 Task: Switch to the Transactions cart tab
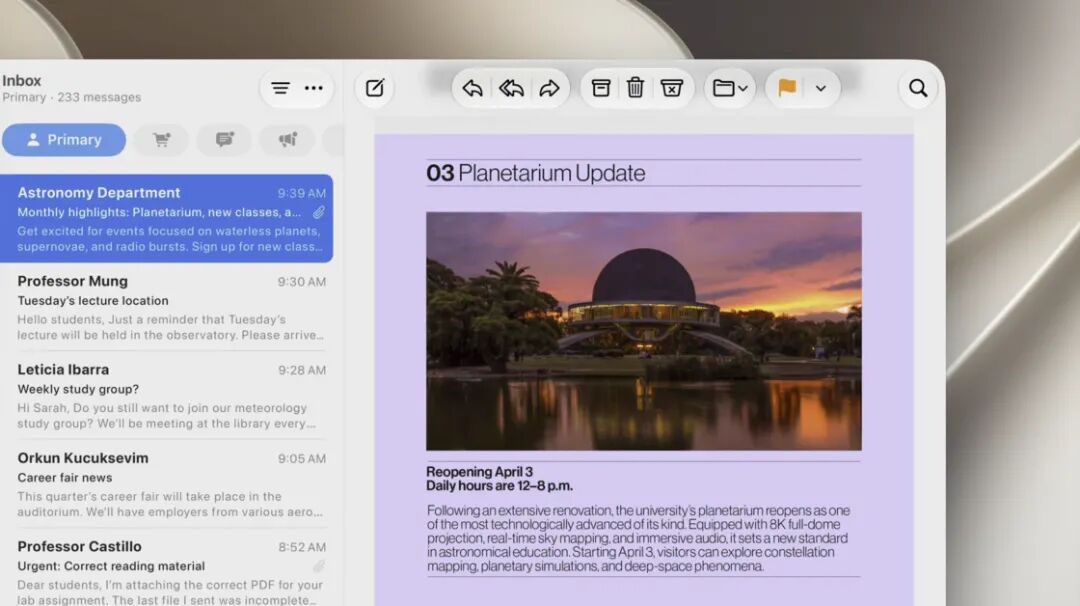coord(162,140)
